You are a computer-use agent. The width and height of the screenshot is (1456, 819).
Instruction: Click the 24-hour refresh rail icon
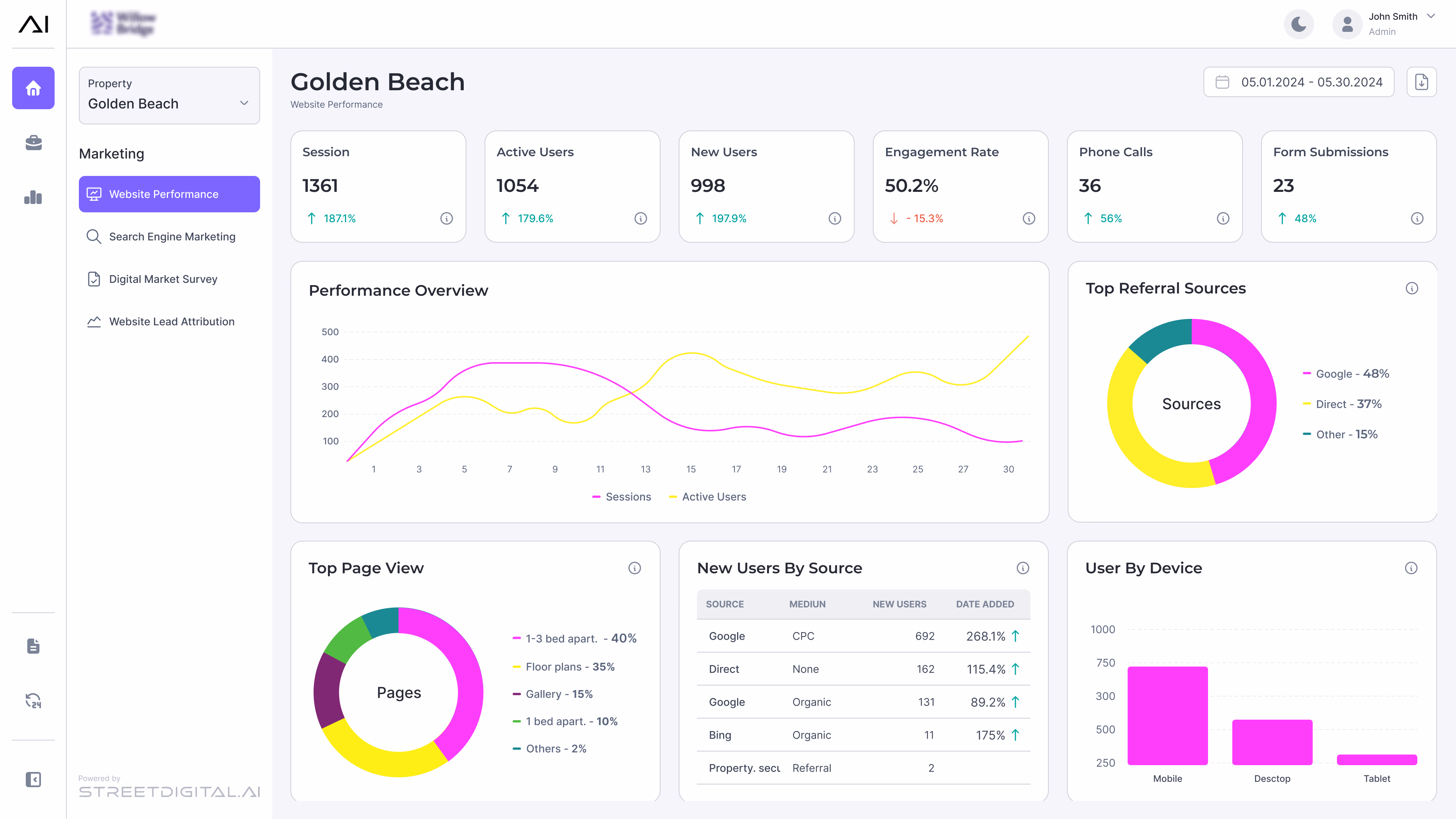click(x=33, y=701)
